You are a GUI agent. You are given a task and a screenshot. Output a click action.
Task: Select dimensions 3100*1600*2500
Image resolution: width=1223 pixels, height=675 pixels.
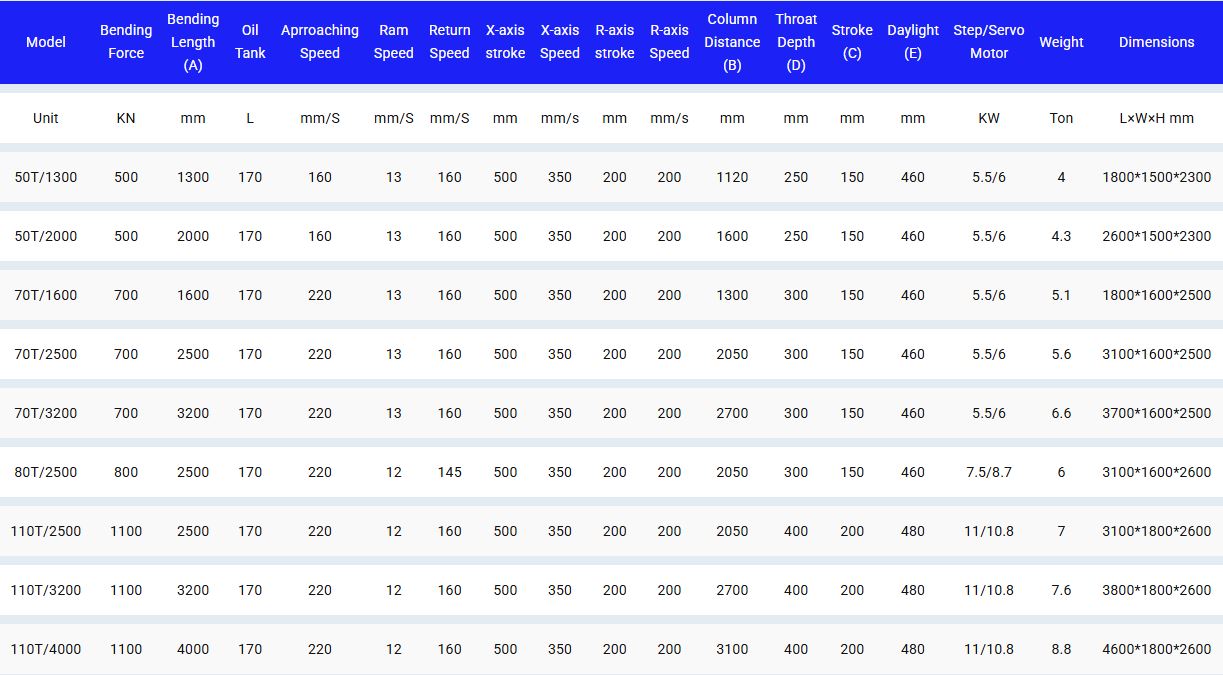coord(1157,354)
